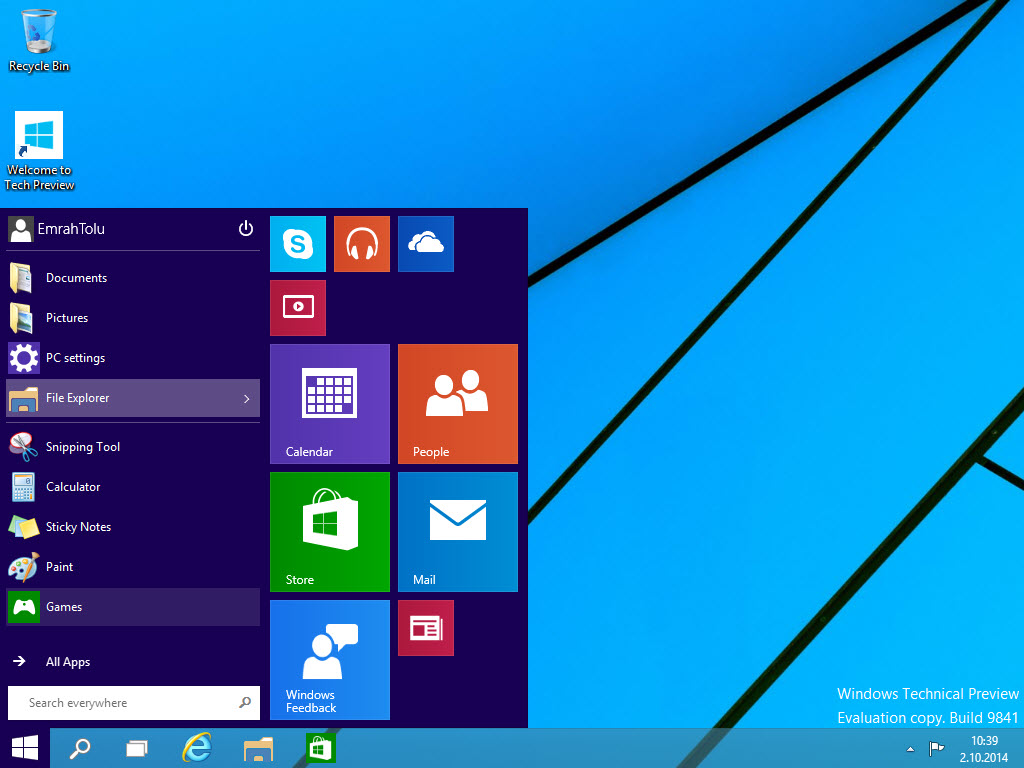Screen dimensions: 1024x768
Task: Open the Action Center flag icon
Action: [936, 748]
